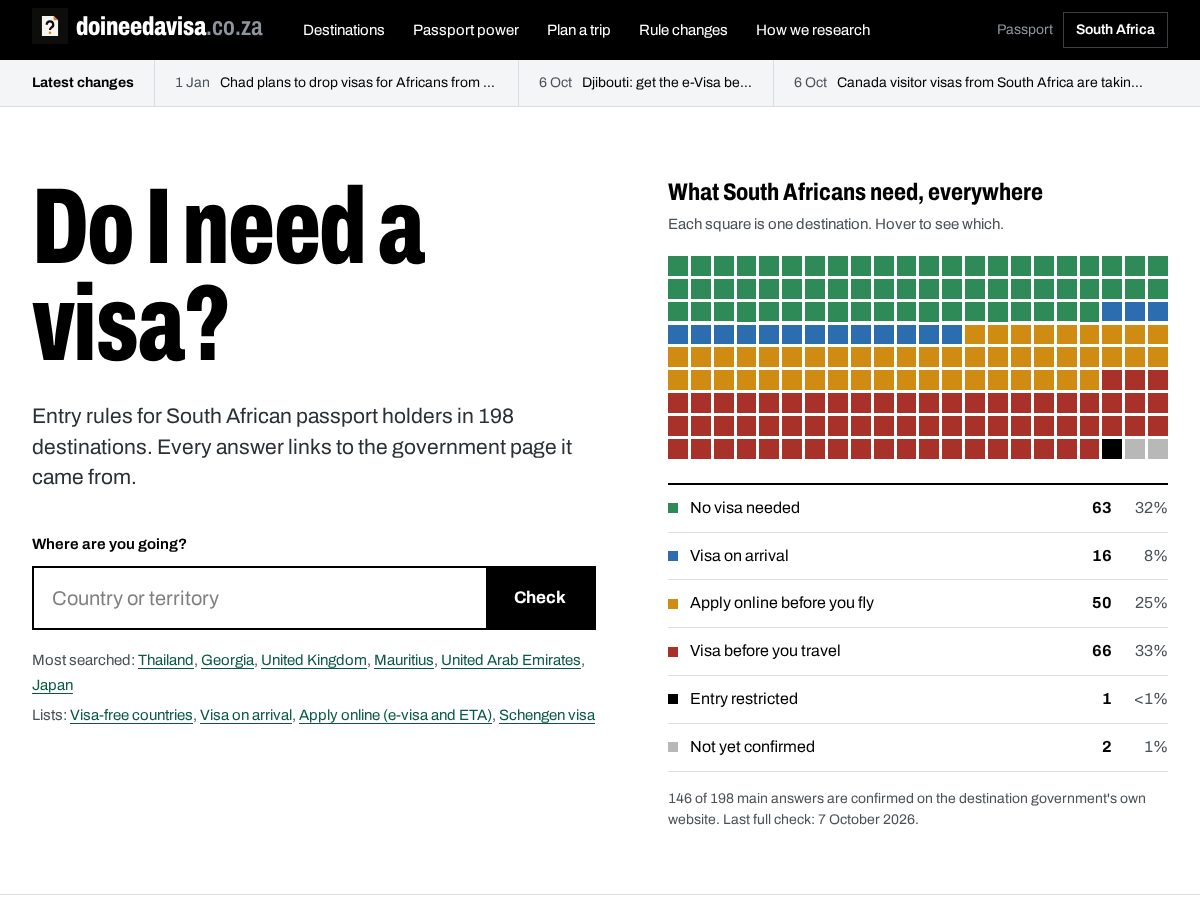This screenshot has width=1200, height=900.
Task: Open United Kingdom link
Action: click(314, 660)
